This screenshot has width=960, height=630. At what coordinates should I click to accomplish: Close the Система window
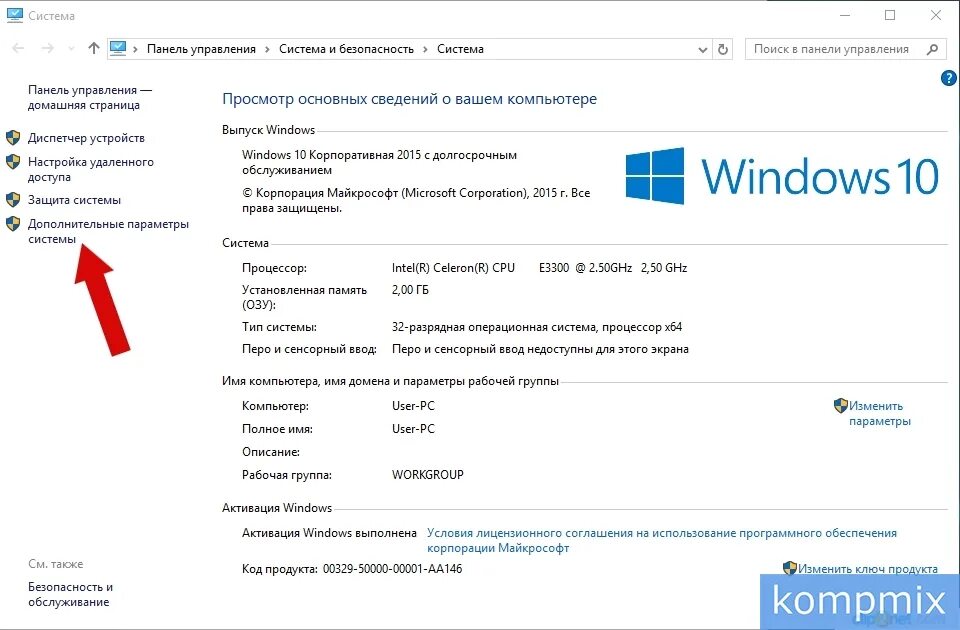click(936, 15)
